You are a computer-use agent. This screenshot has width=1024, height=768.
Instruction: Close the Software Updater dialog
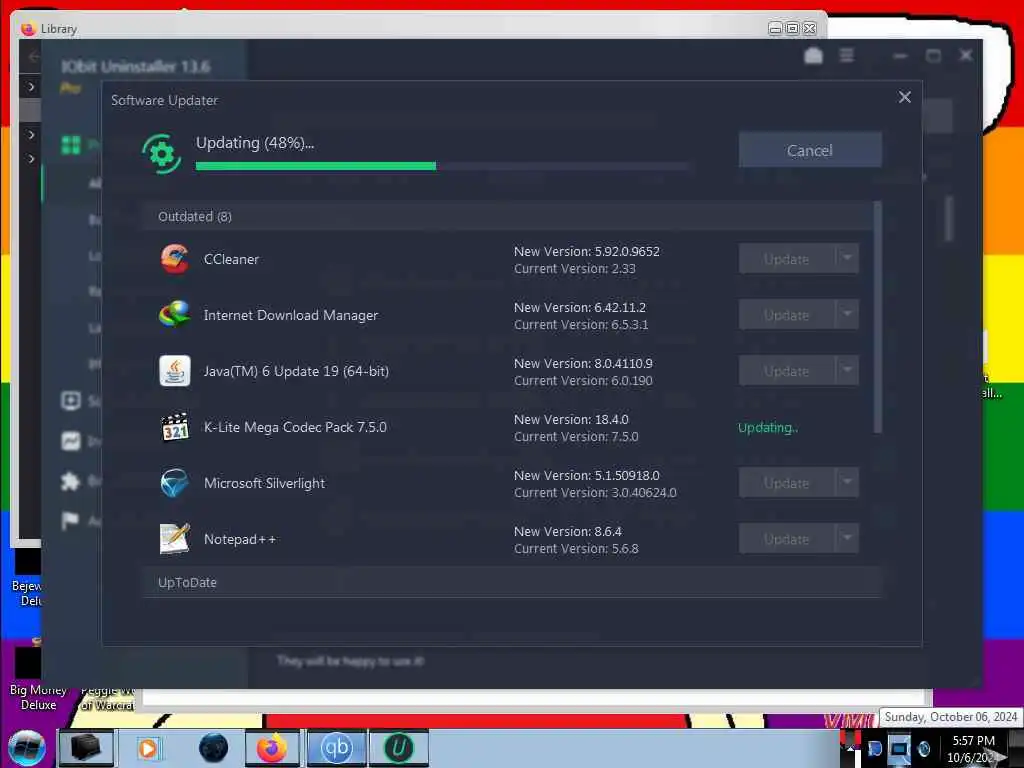[x=904, y=97]
